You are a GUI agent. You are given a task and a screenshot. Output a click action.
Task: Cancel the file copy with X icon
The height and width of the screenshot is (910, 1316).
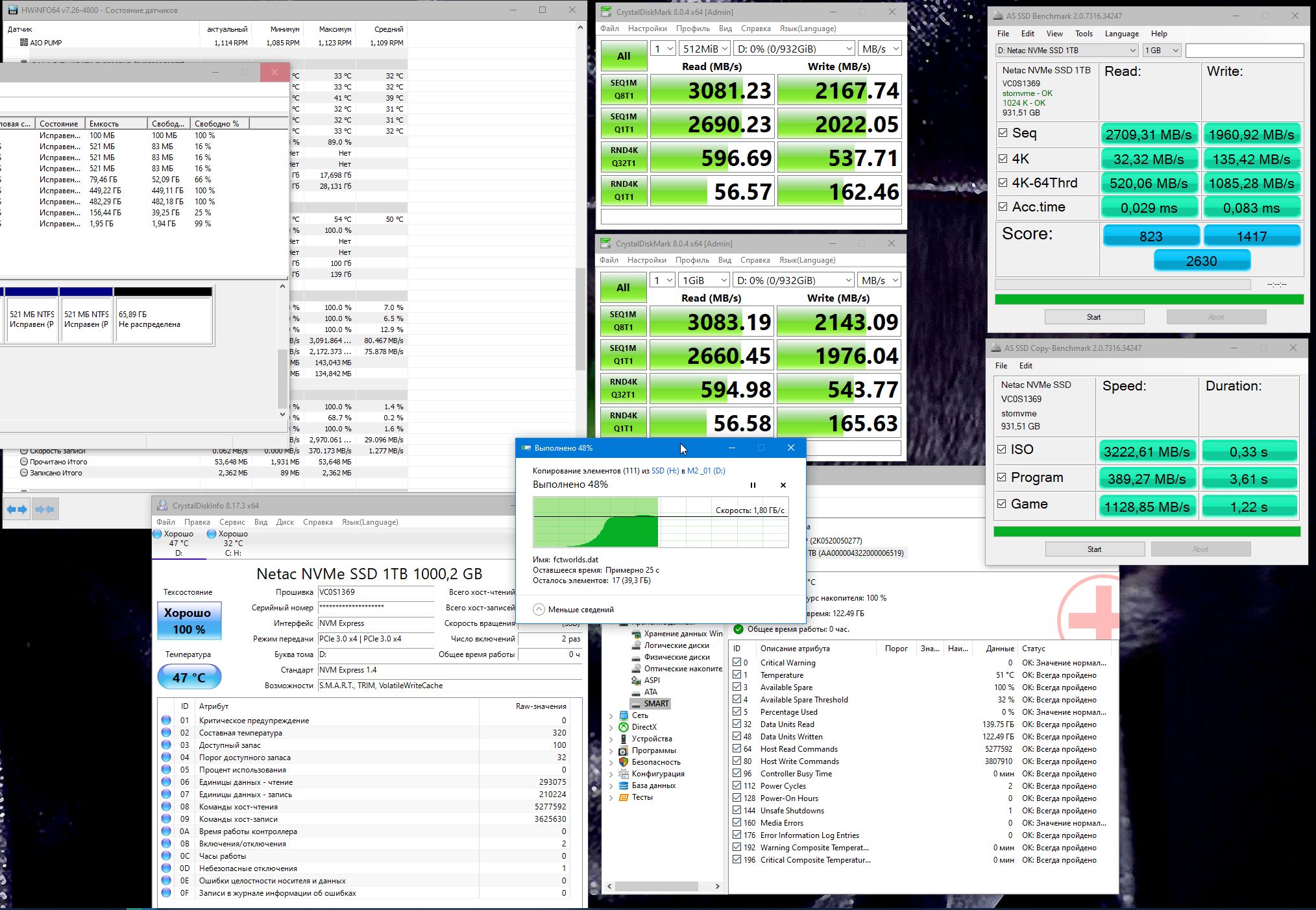783,485
